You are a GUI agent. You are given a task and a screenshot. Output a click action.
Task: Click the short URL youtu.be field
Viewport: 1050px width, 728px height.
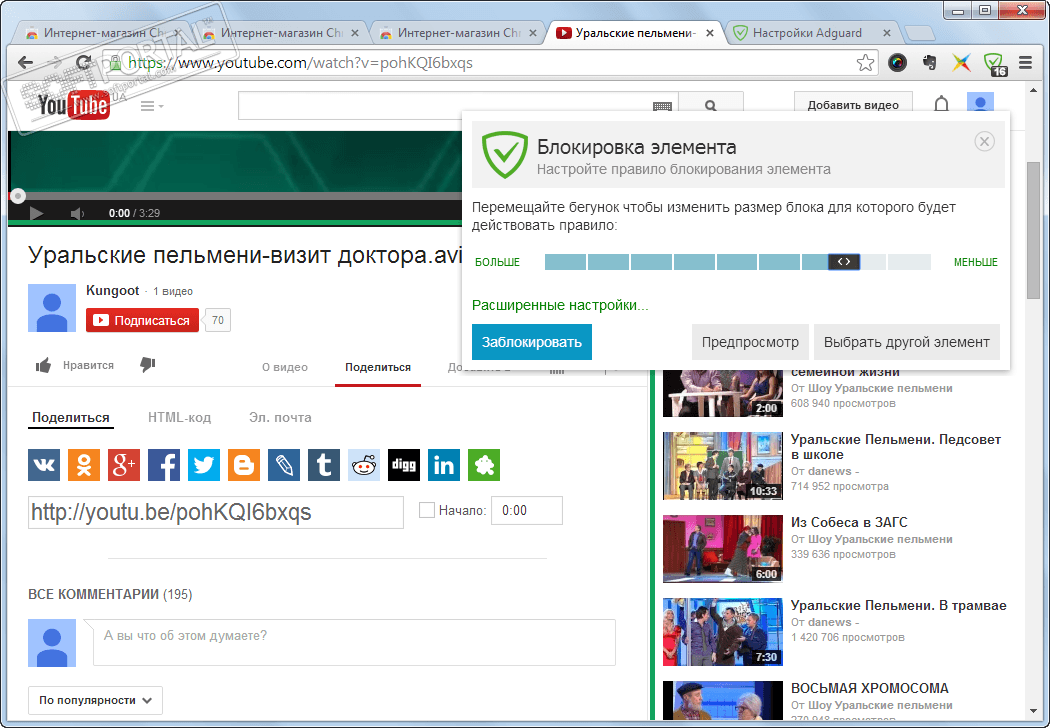(x=216, y=512)
